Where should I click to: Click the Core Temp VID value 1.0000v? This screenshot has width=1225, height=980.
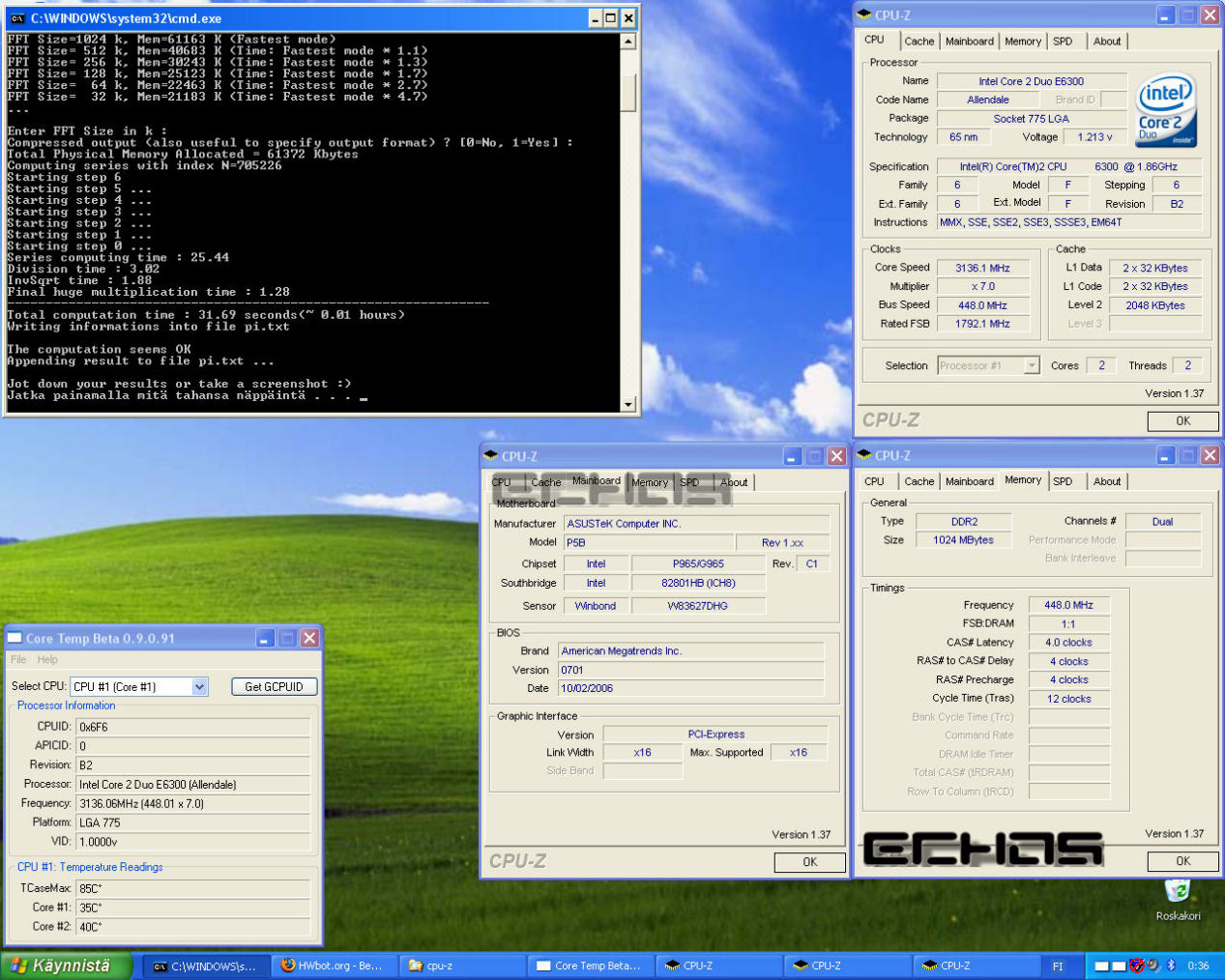(x=192, y=842)
